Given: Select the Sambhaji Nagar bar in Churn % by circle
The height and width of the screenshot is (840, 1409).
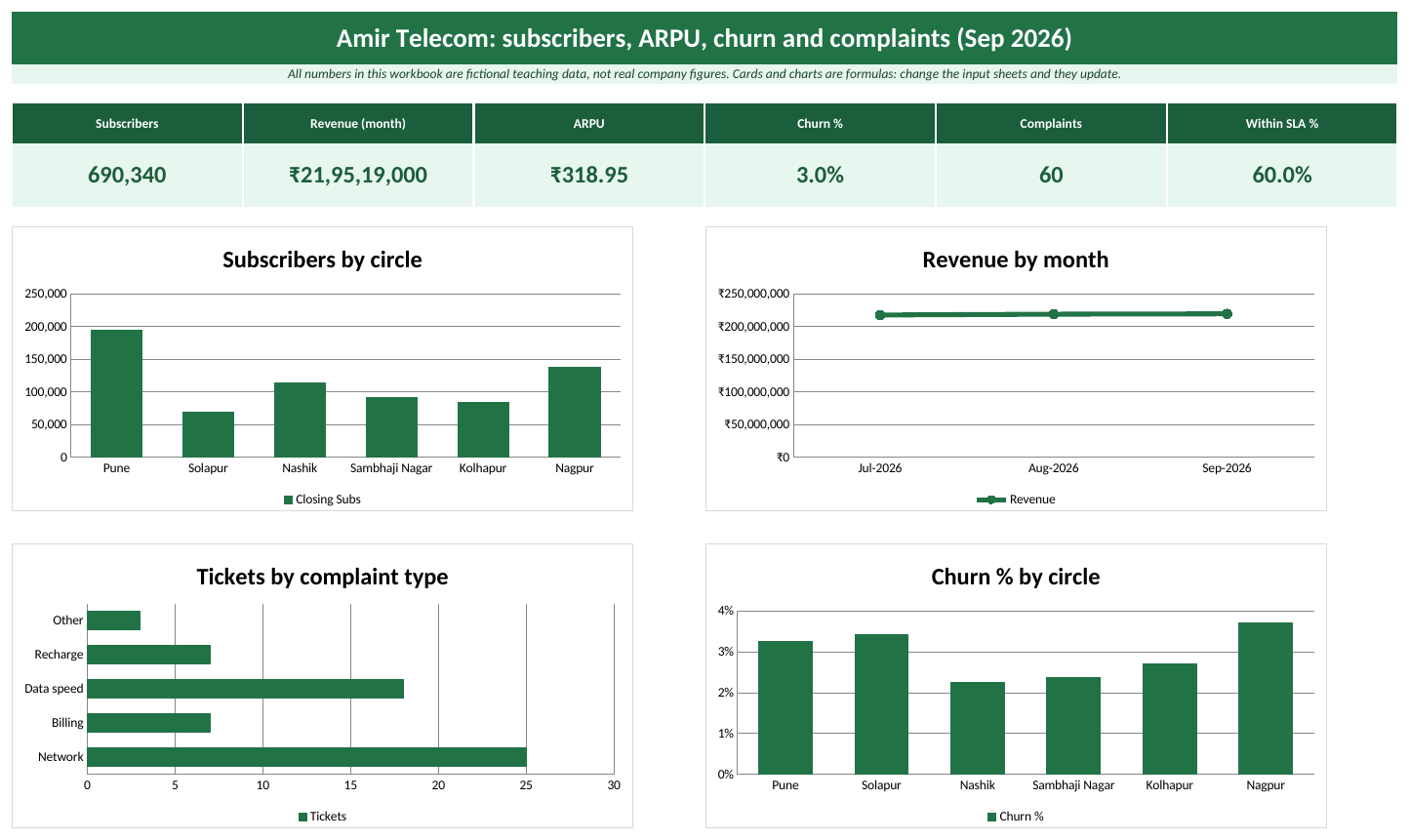Looking at the screenshot, I should [1073, 726].
